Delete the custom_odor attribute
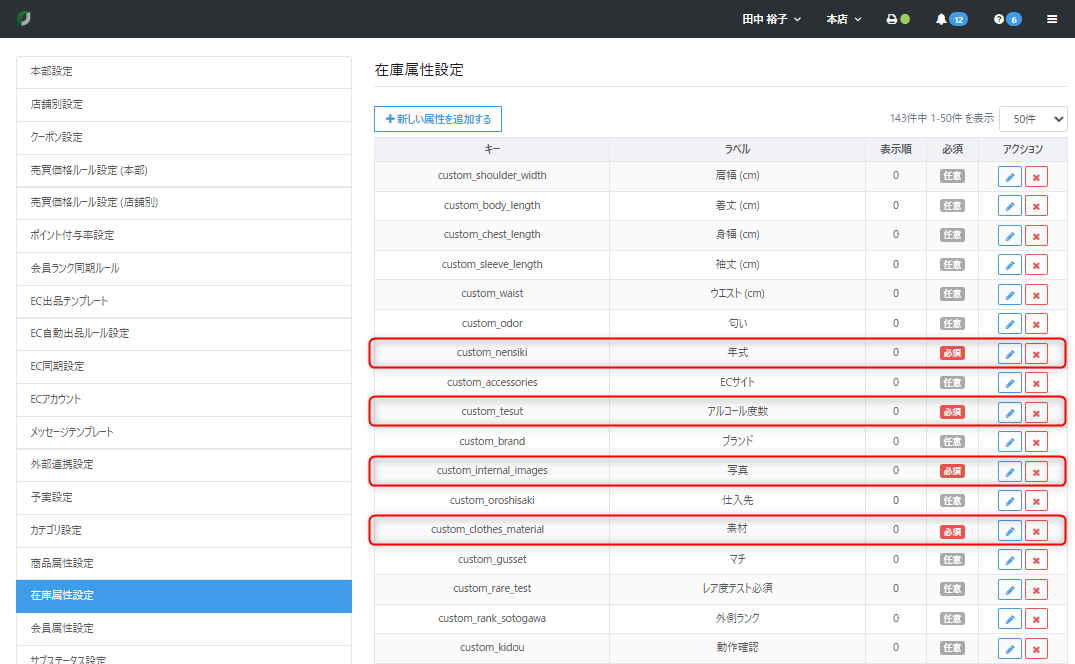The width and height of the screenshot is (1075, 664). pyautogui.click(x=1037, y=325)
